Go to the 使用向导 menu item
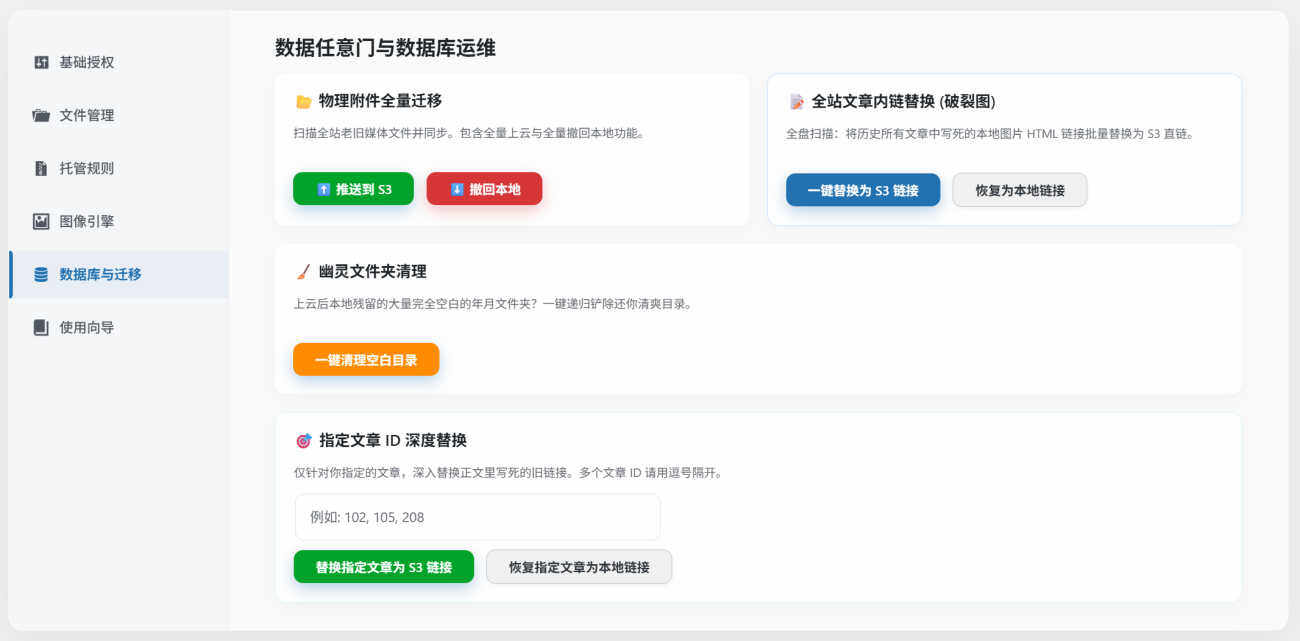 [x=86, y=327]
